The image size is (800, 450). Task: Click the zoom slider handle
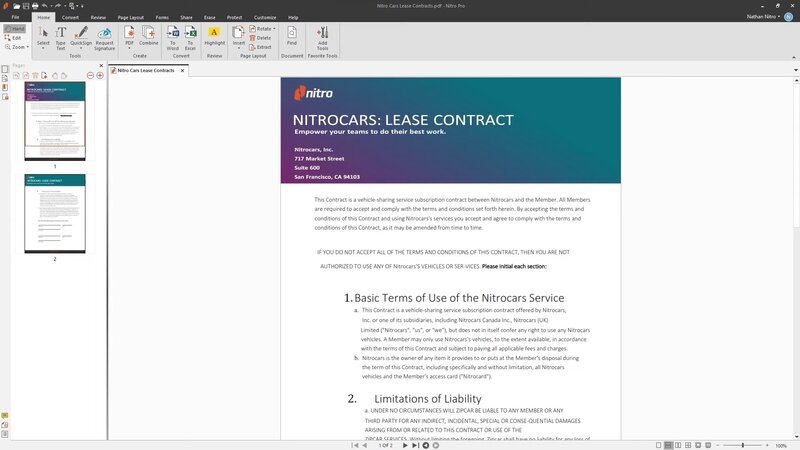tap(743, 445)
